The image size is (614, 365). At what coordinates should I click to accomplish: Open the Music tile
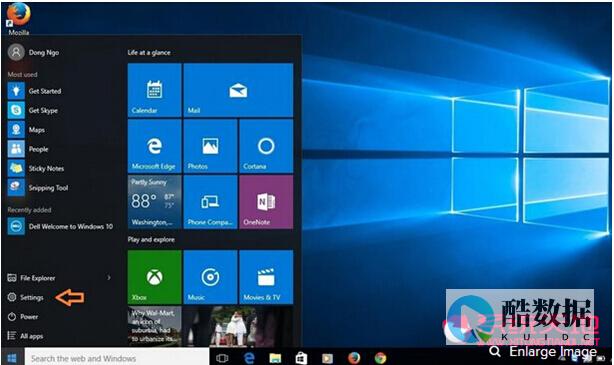(x=210, y=277)
